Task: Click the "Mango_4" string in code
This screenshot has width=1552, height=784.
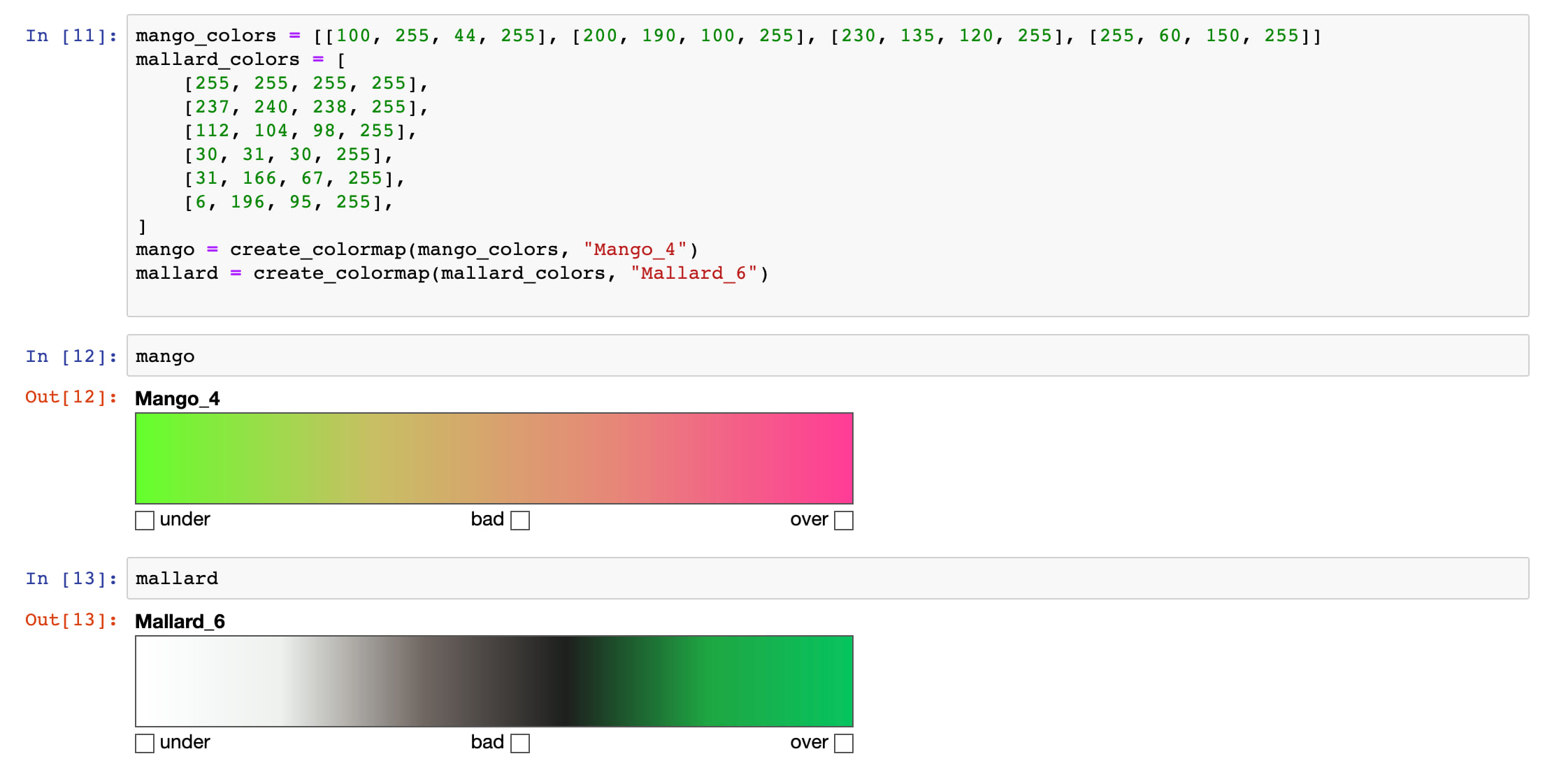Action: coord(635,249)
